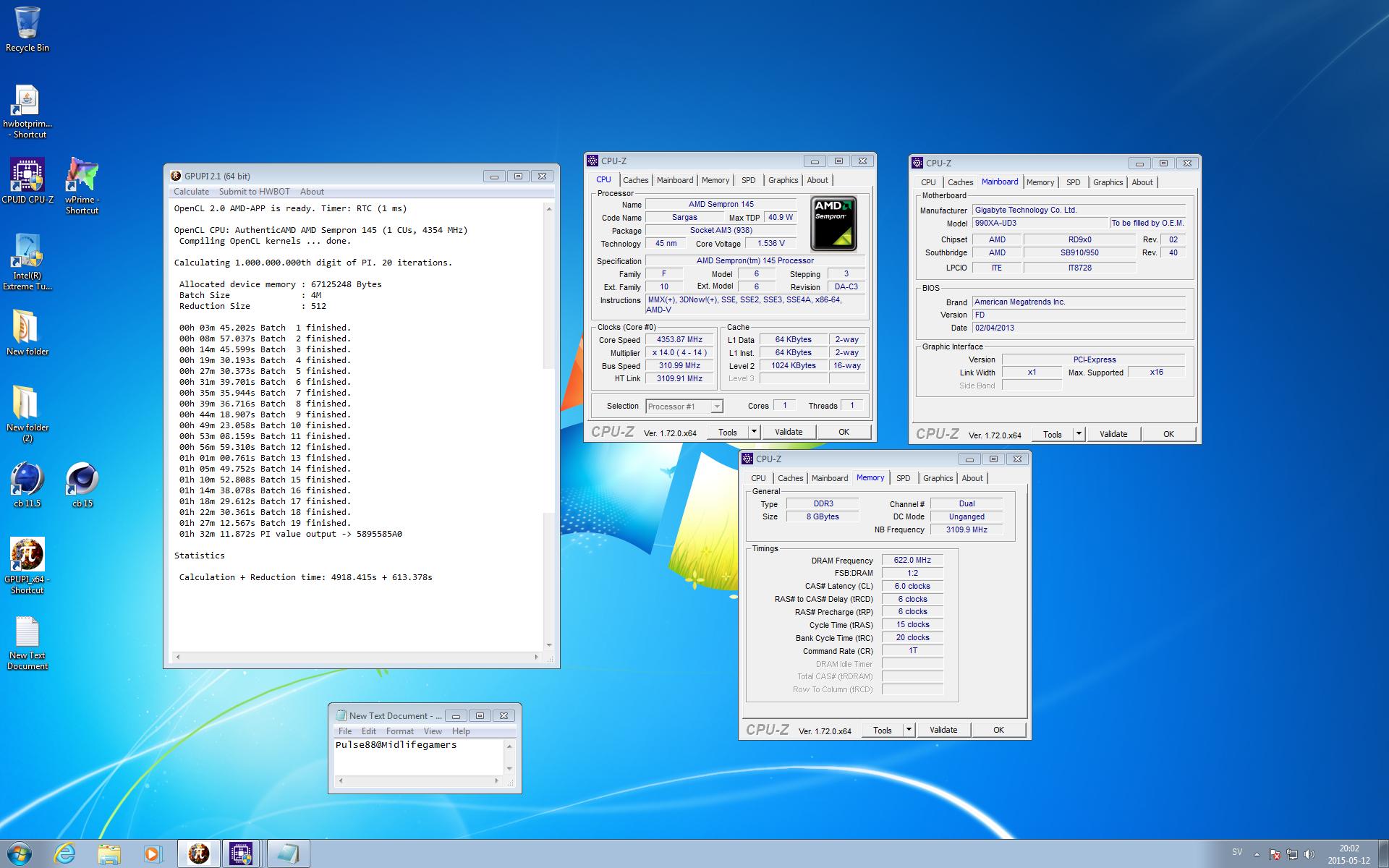Select Mainboard tab in Memory window
1389x868 pixels.
(829, 478)
